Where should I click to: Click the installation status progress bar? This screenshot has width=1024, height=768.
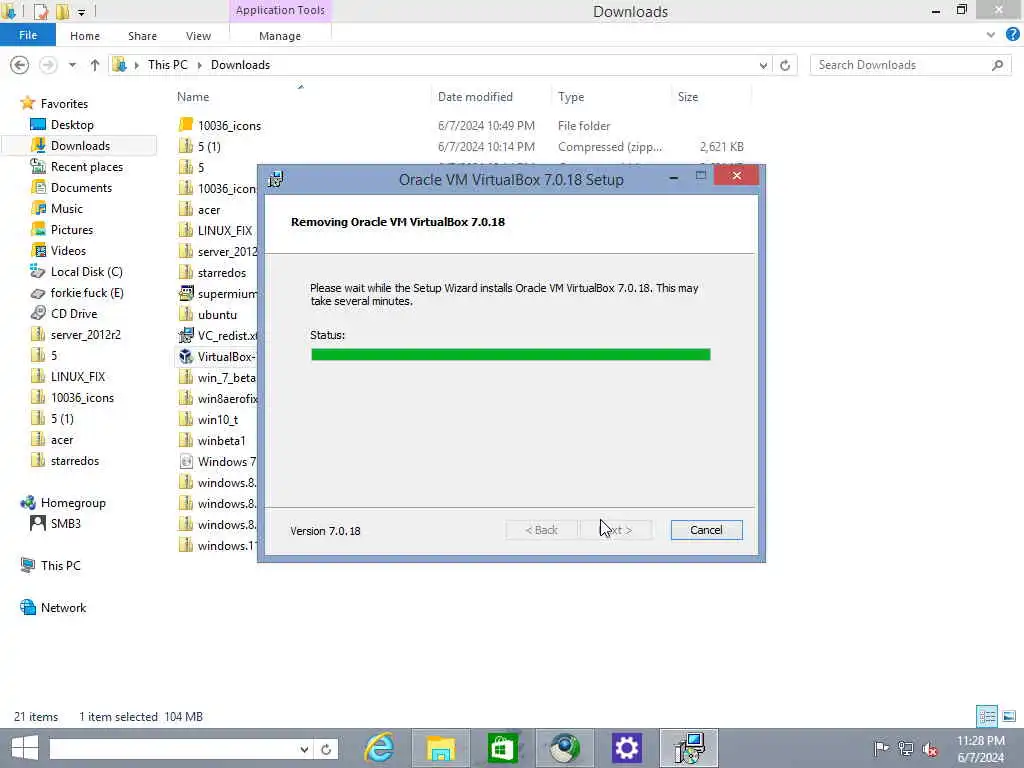click(x=511, y=355)
